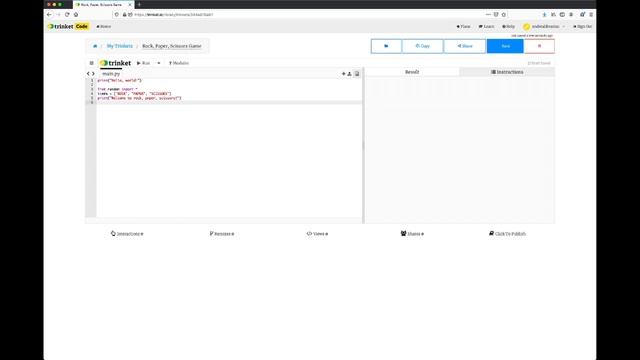Click the items list code line
The image size is (640, 360).
(134, 93)
